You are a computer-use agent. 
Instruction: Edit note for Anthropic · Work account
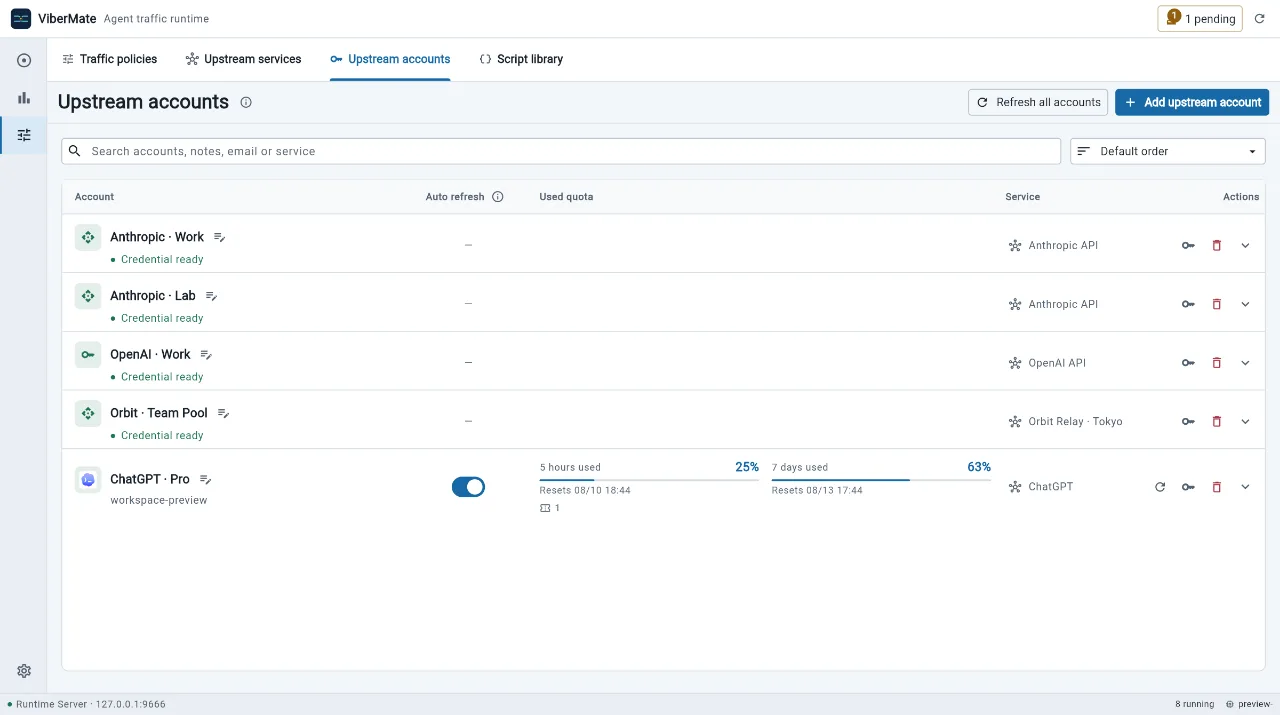(x=220, y=238)
